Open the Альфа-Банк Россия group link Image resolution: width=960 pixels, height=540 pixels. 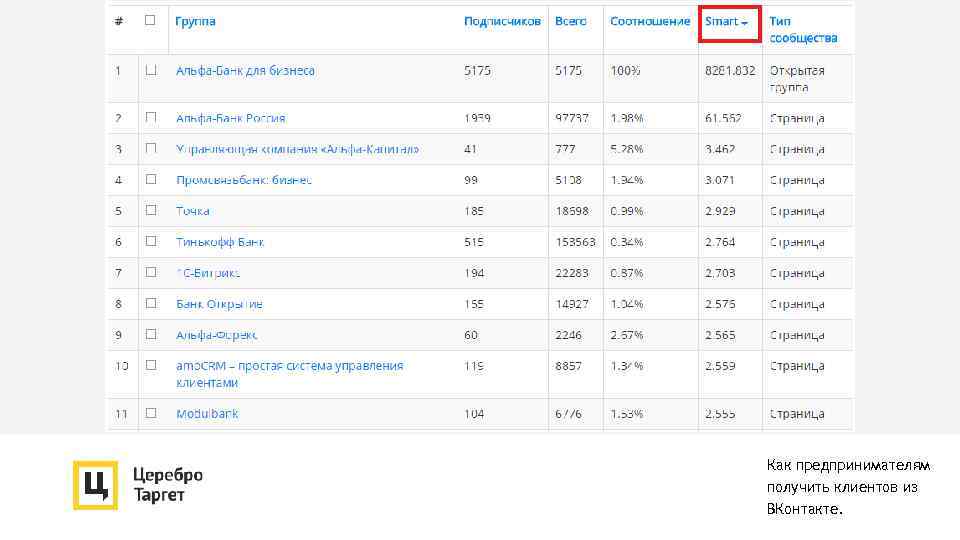click(x=231, y=118)
